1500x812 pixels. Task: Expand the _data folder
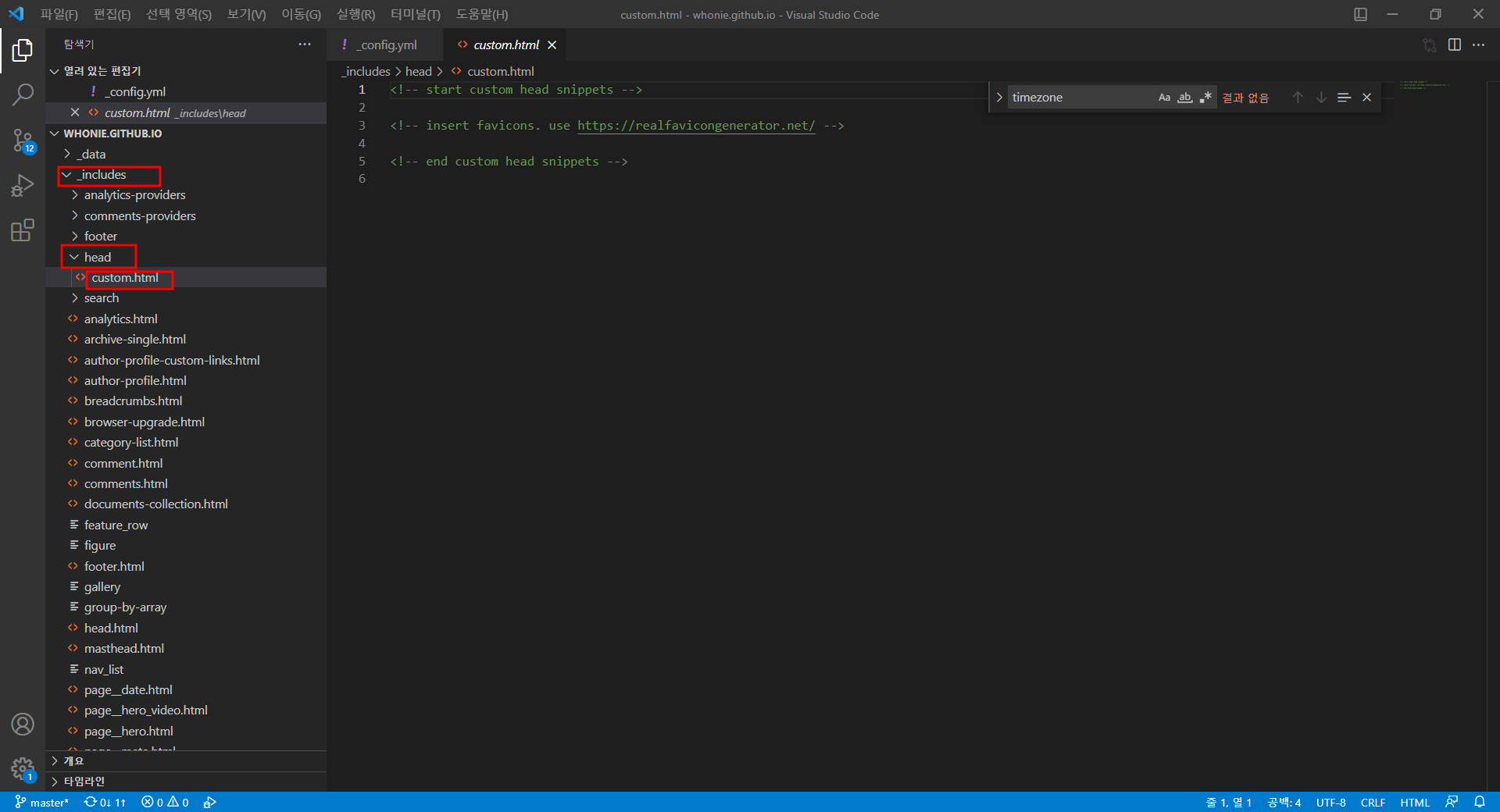[186, 154]
